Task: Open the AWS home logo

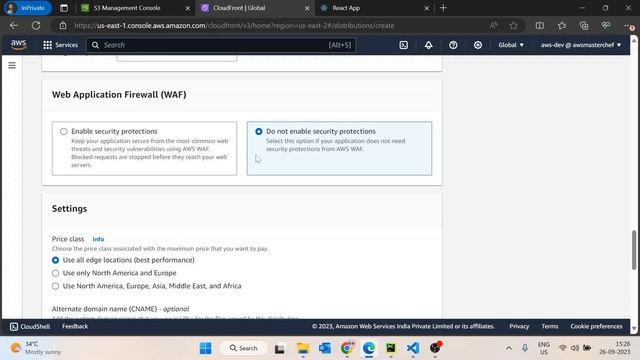Action: pyautogui.click(x=18, y=44)
